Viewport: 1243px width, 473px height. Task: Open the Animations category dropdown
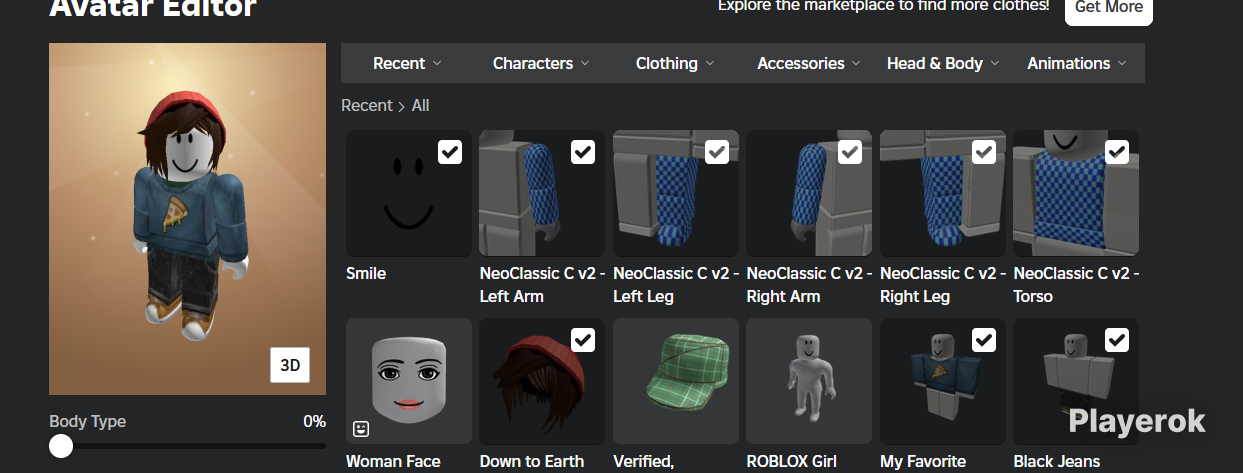coord(1077,63)
